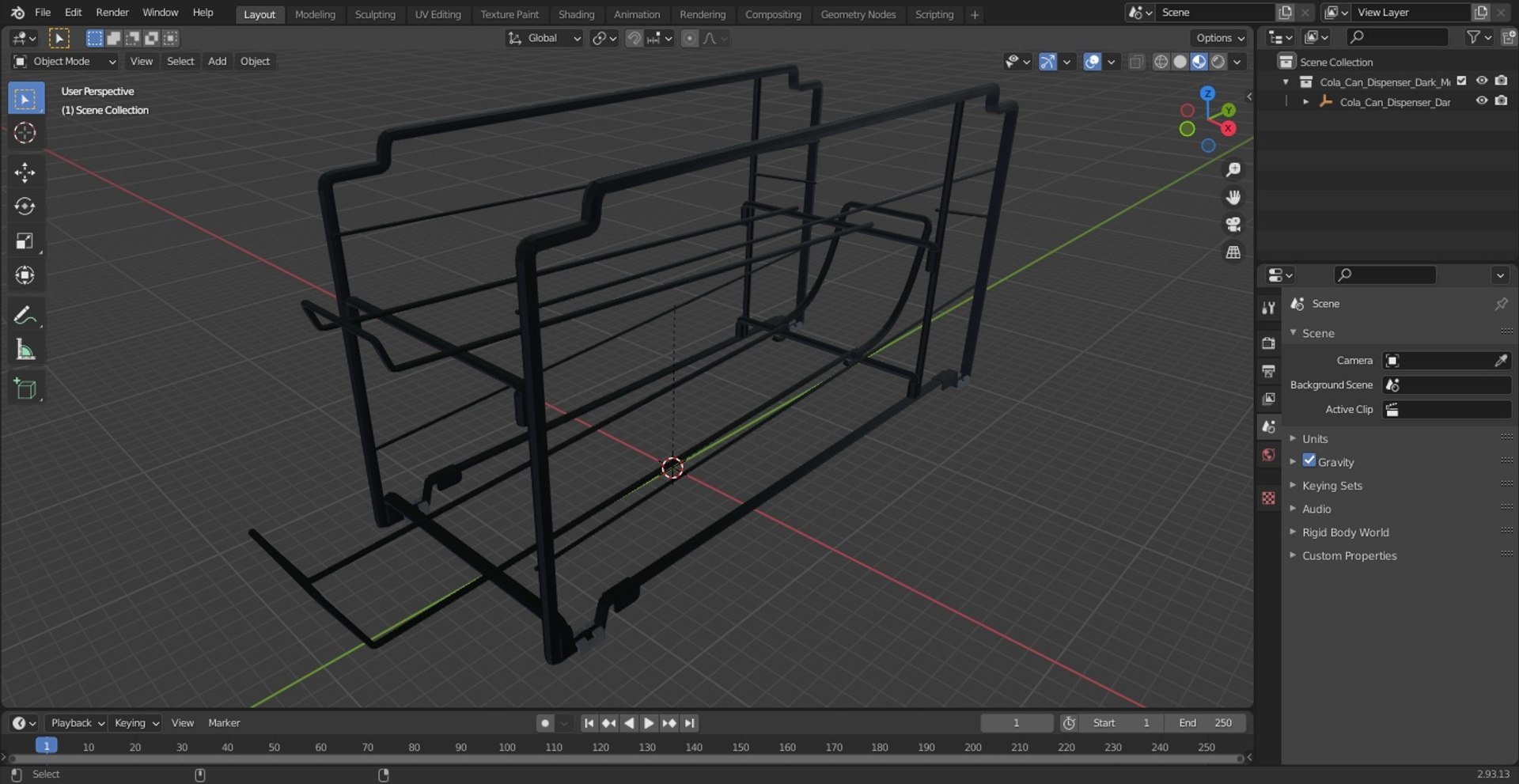Open the Texture properties tab

(x=1269, y=498)
